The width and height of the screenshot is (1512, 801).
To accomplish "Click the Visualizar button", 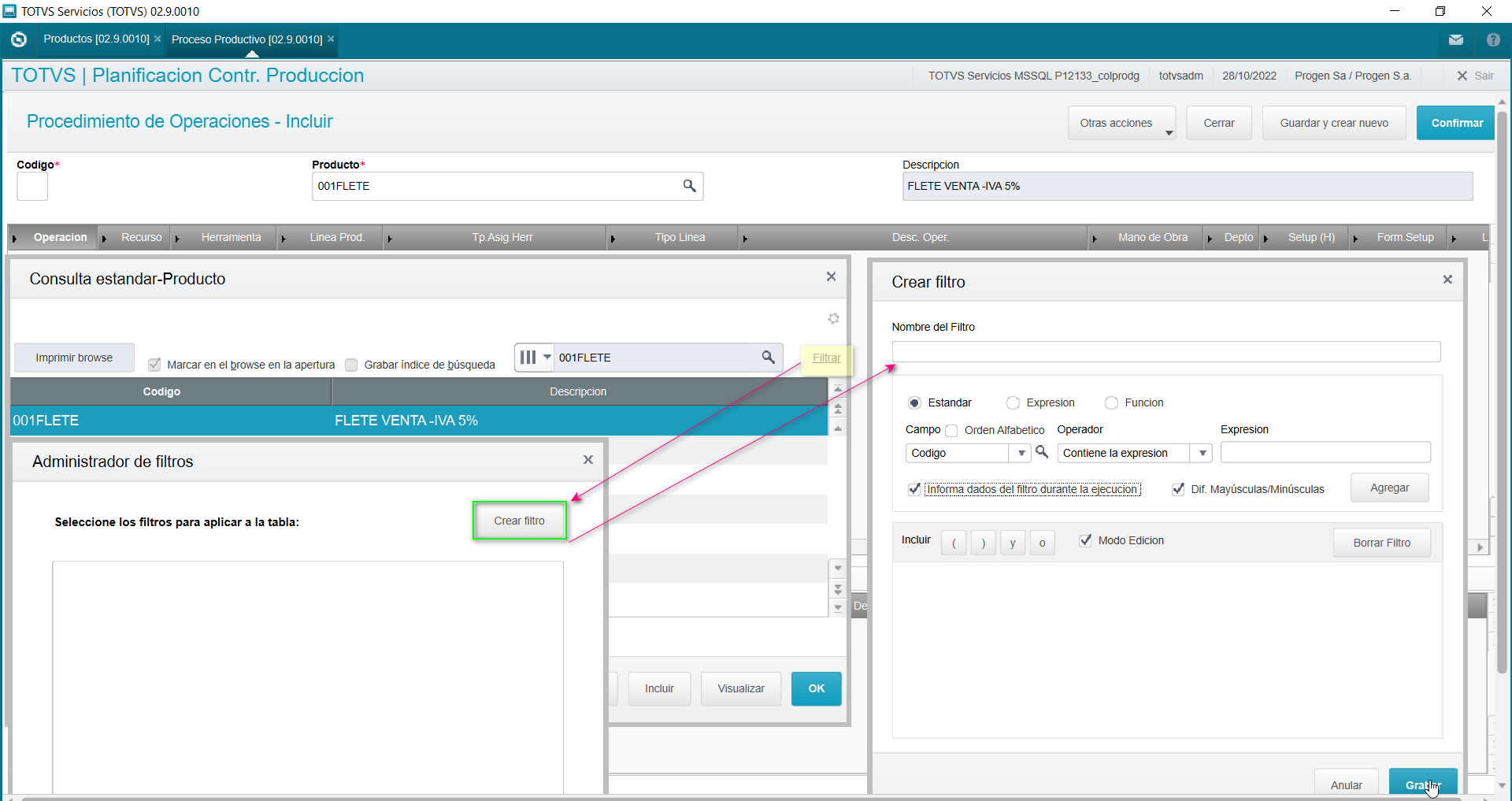I will click(740, 688).
